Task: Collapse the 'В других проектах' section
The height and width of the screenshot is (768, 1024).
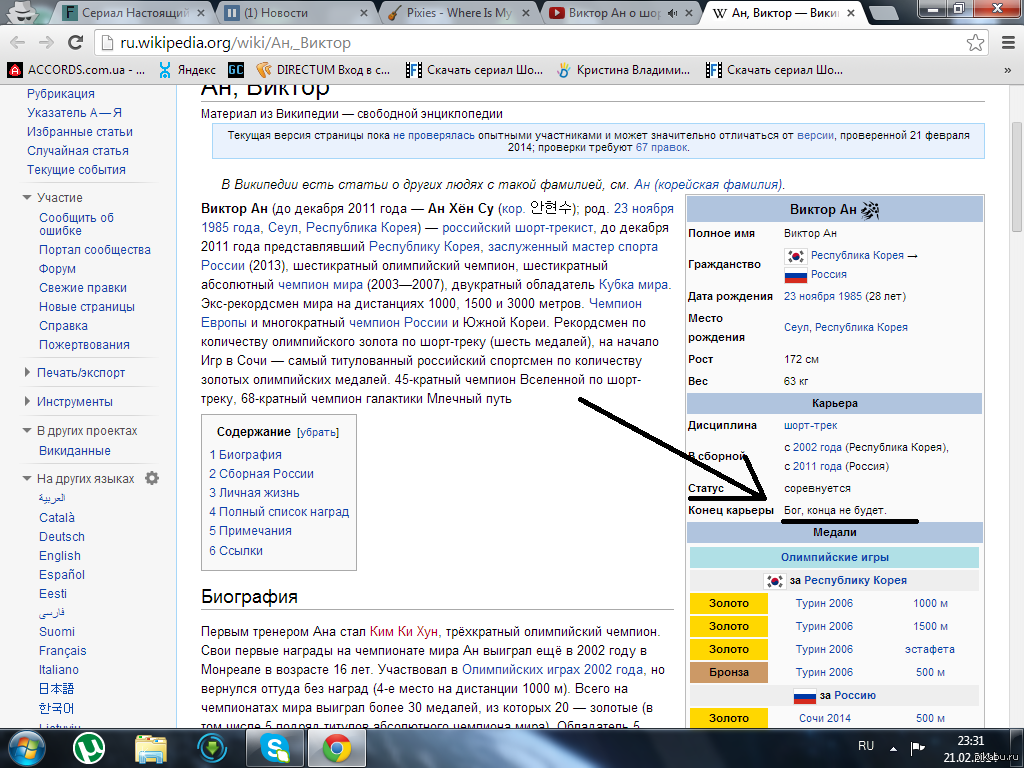Action: [x=27, y=430]
